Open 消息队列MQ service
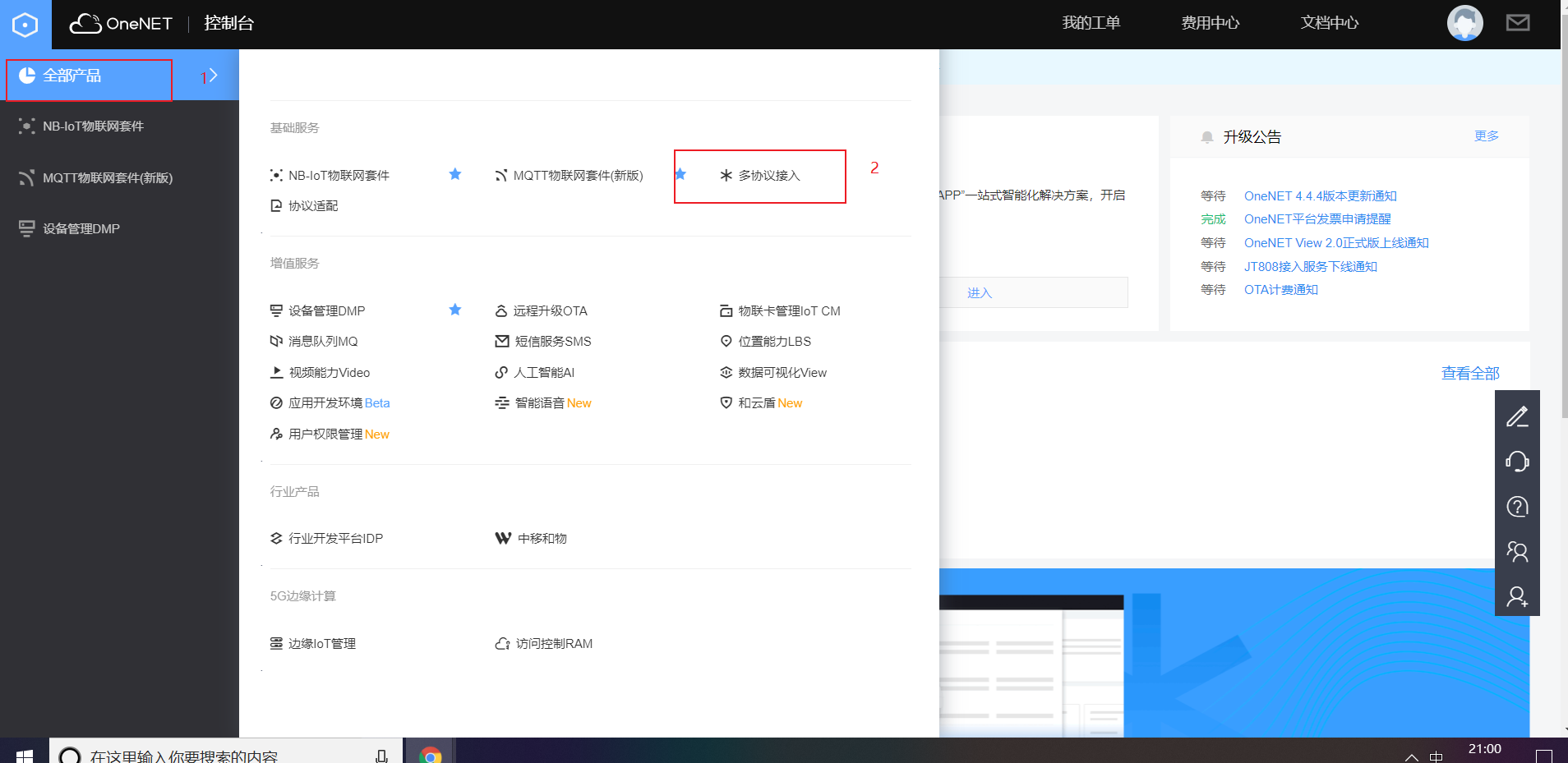The width and height of the screenshot is (1568, 763). tap(323, 342)
